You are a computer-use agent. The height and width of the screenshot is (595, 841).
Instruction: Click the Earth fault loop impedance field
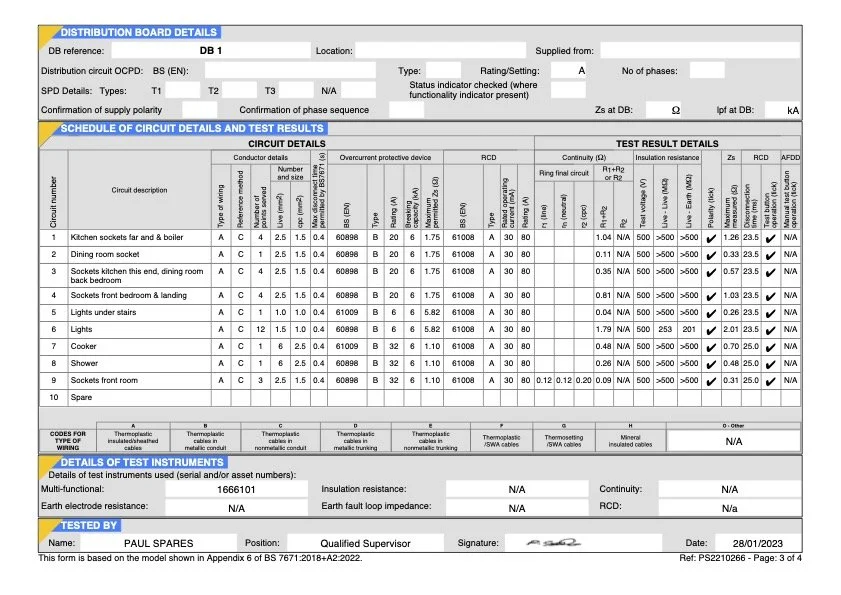coord(517,508)
